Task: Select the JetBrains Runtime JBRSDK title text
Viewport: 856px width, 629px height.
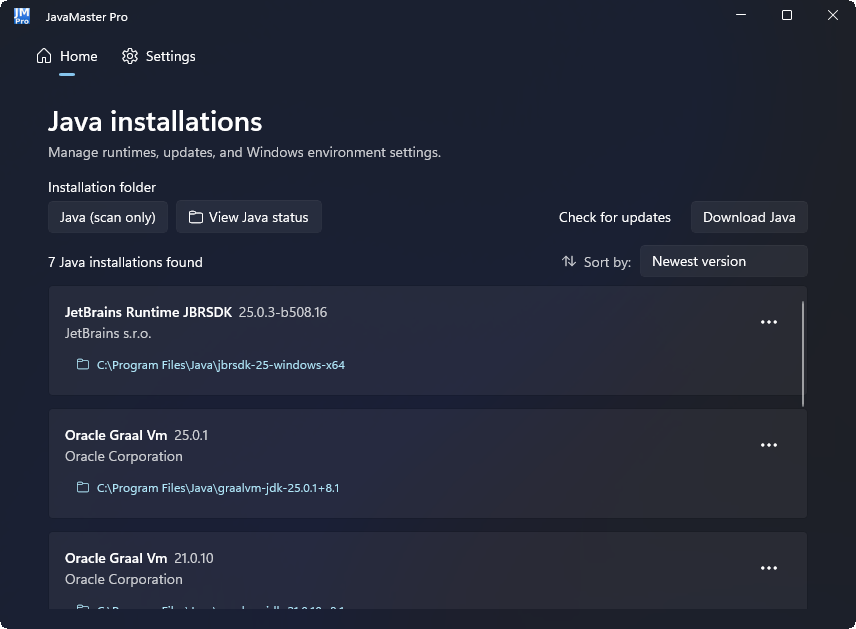Action: tap(148, 312)
